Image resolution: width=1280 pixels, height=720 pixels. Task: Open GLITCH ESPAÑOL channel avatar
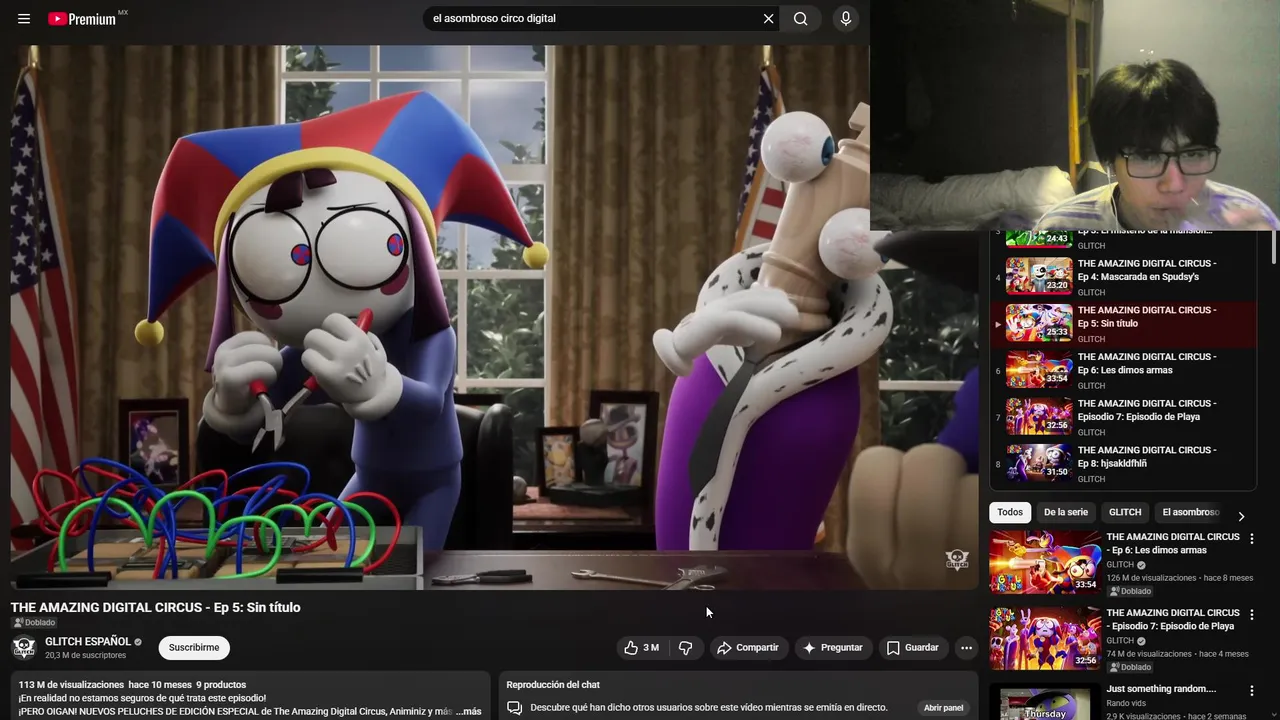(x=24, y=648)
